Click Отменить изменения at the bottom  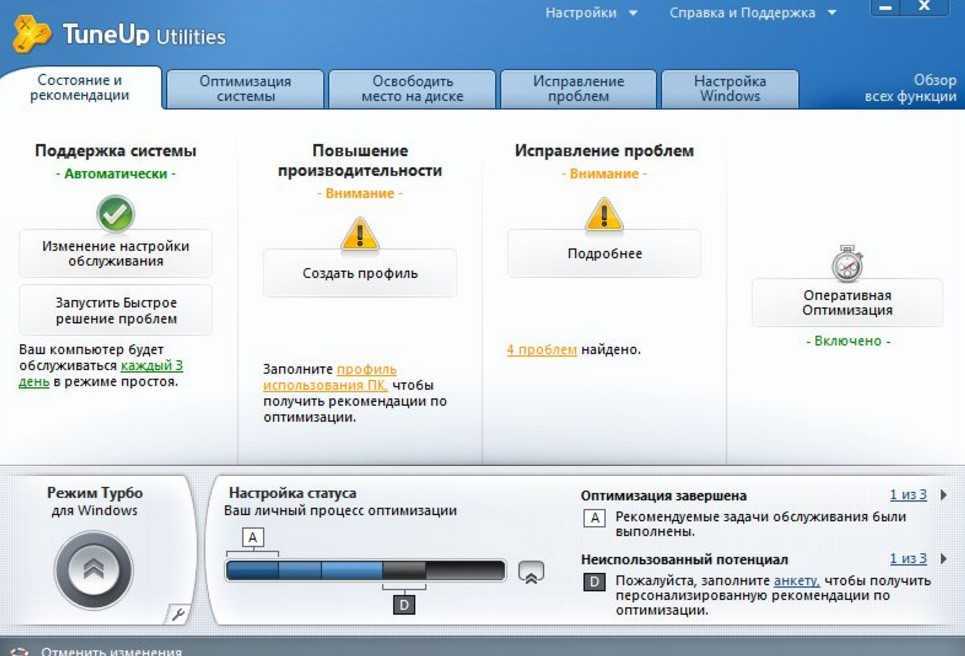click(x=111, y=651)
